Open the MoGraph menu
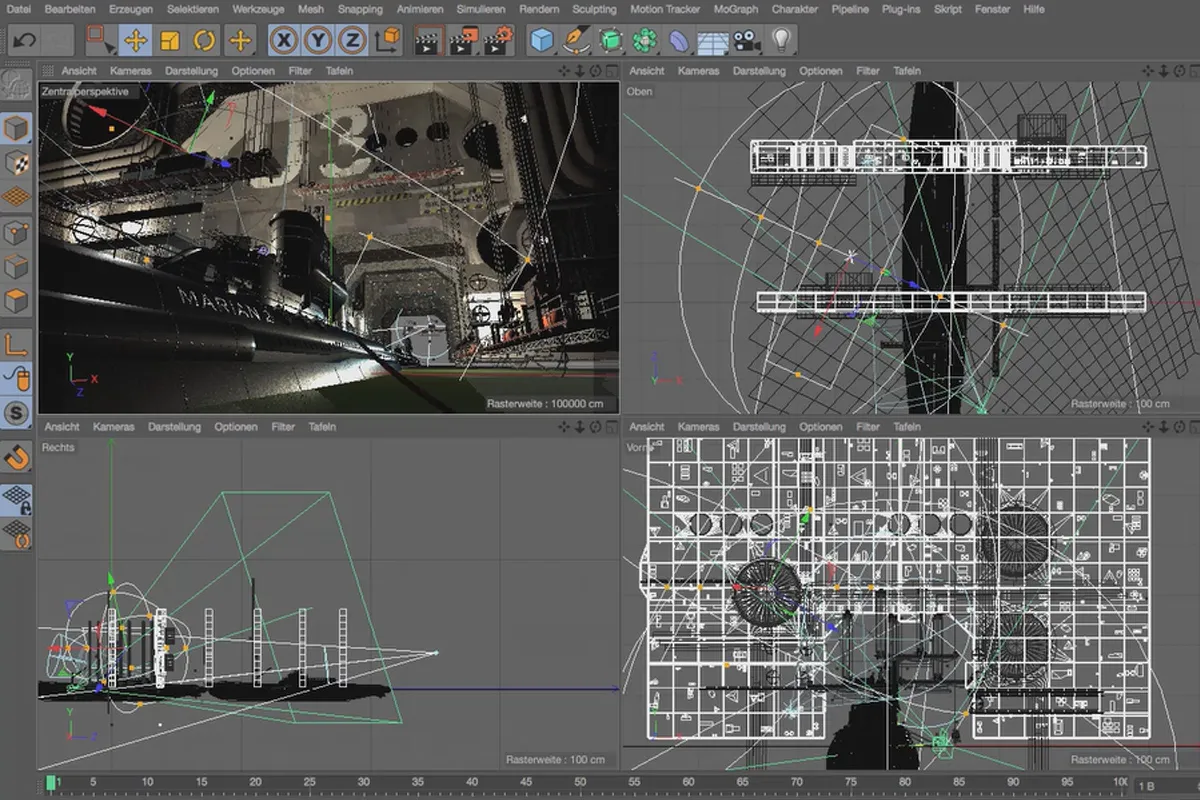 pyautogui.click(x=736, y=9)
